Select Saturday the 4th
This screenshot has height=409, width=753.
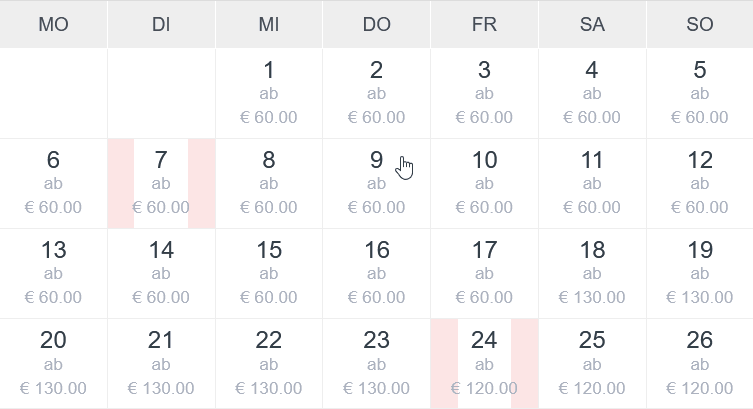(x=592, y=93)
